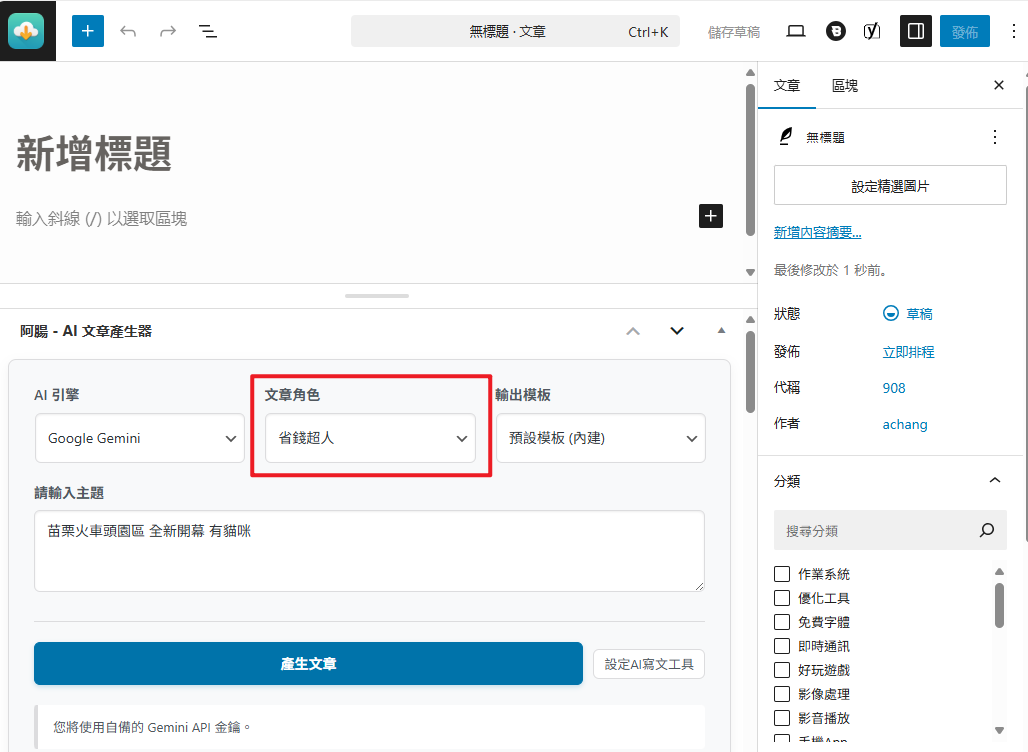Open the AI 引擎 Google Gemini dropdown
Image resolution: width=1028 pixels, height=752 pixels.
(140, 438)
